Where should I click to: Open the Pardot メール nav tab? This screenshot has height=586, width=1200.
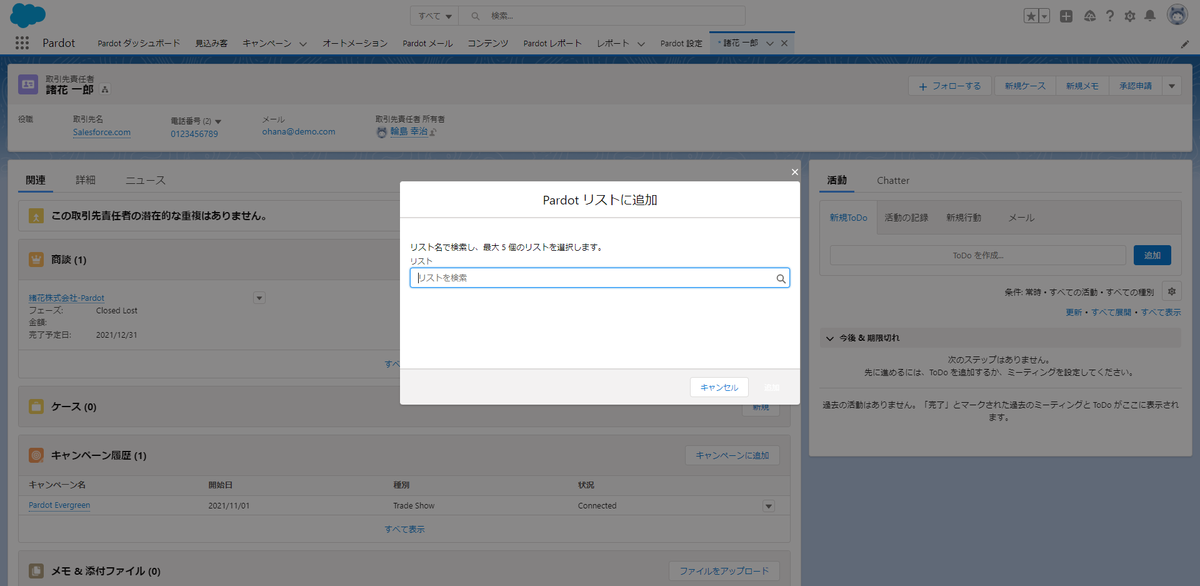[427, 43]
